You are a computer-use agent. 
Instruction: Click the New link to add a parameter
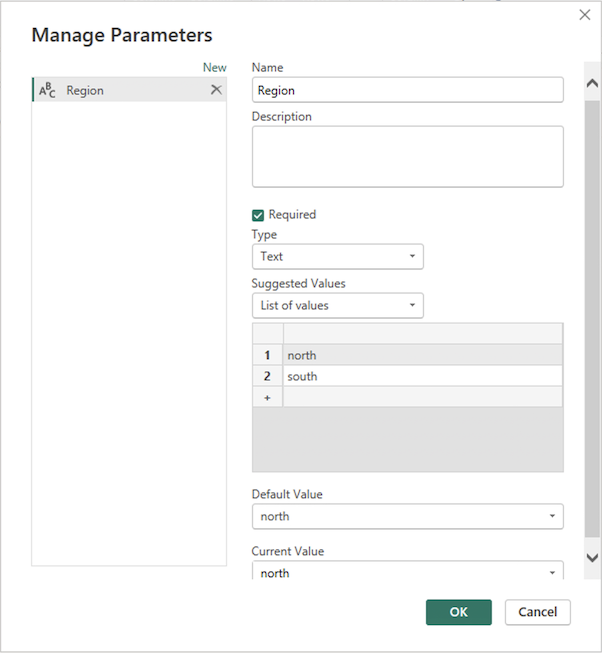coord(214,68)
